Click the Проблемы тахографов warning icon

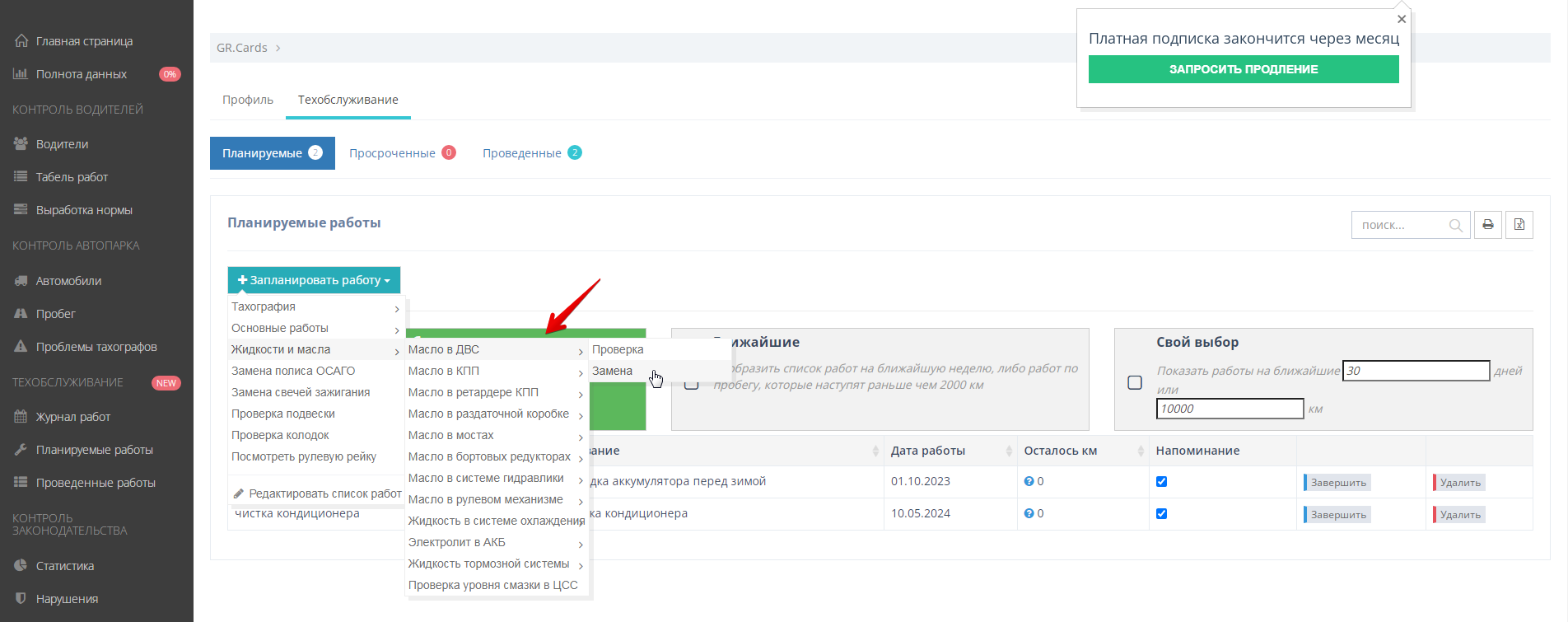21,346
